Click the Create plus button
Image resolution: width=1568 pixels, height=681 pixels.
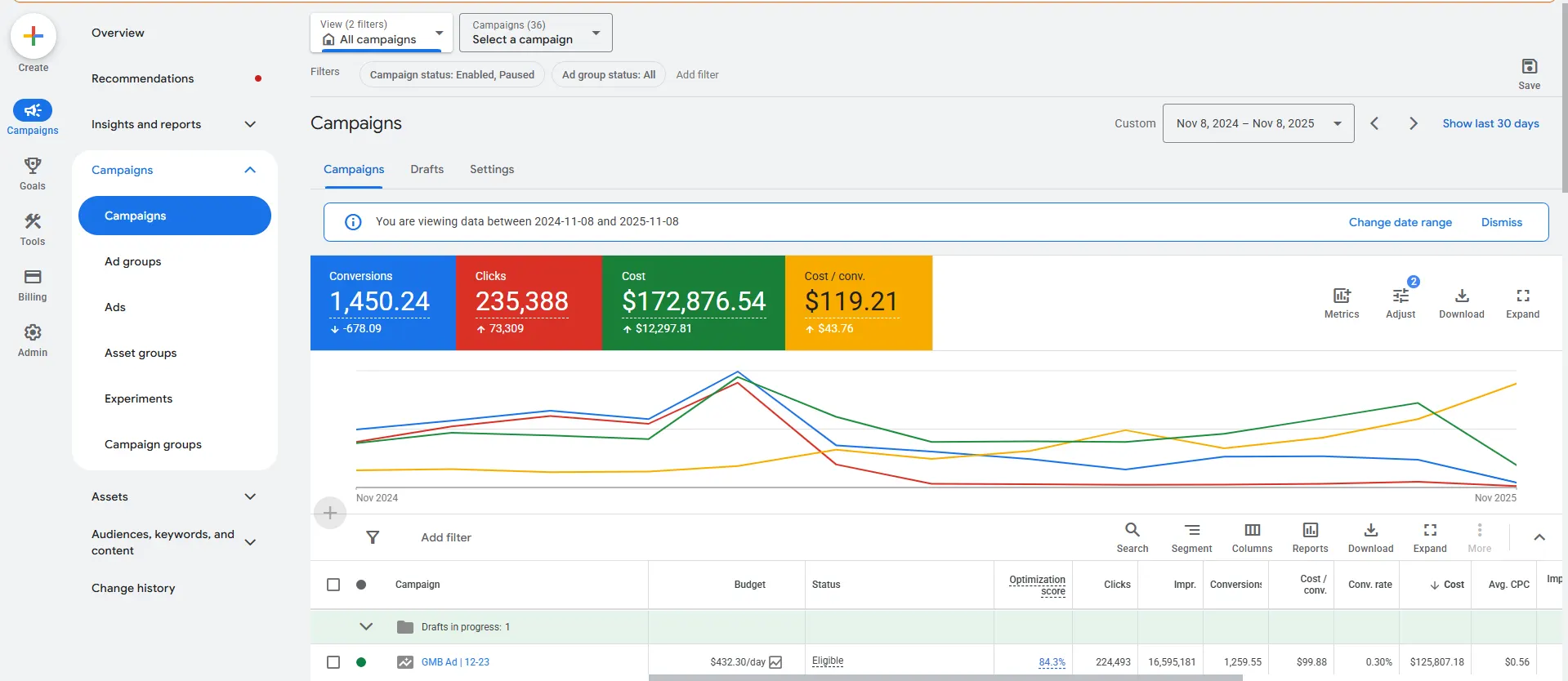click(34, 37)
